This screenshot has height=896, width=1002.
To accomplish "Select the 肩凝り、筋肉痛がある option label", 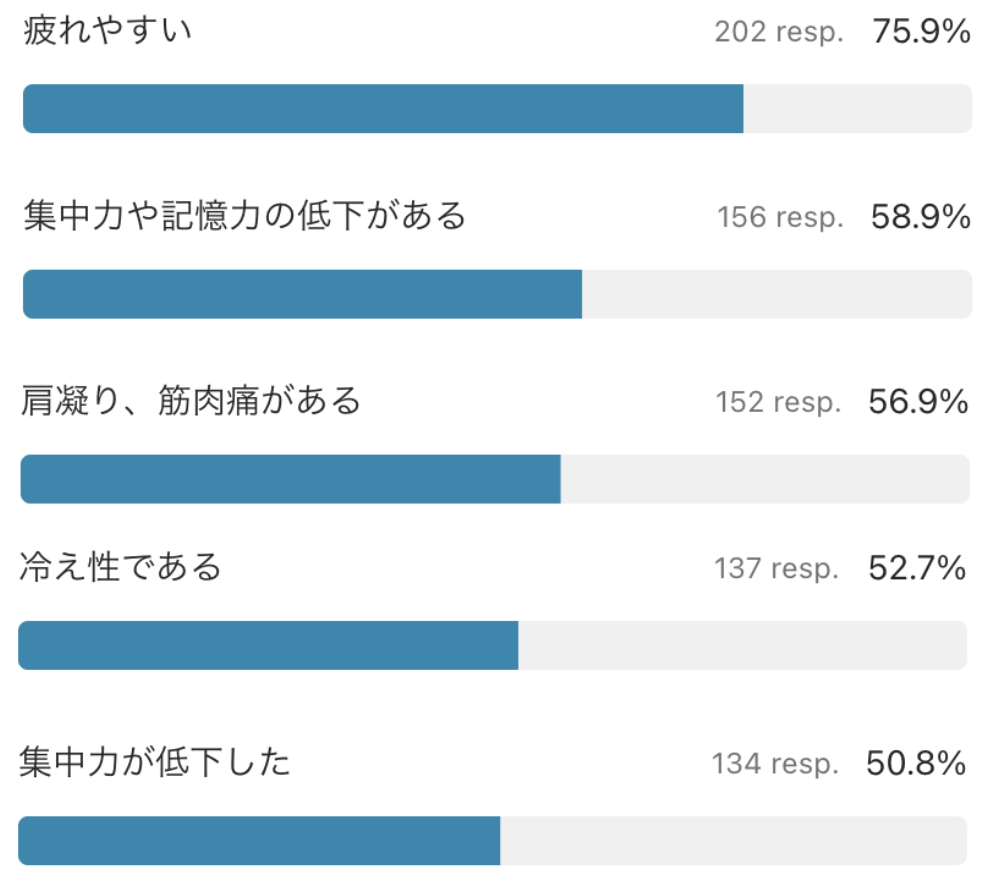I will pyautogui.click(x=191, y=401).
